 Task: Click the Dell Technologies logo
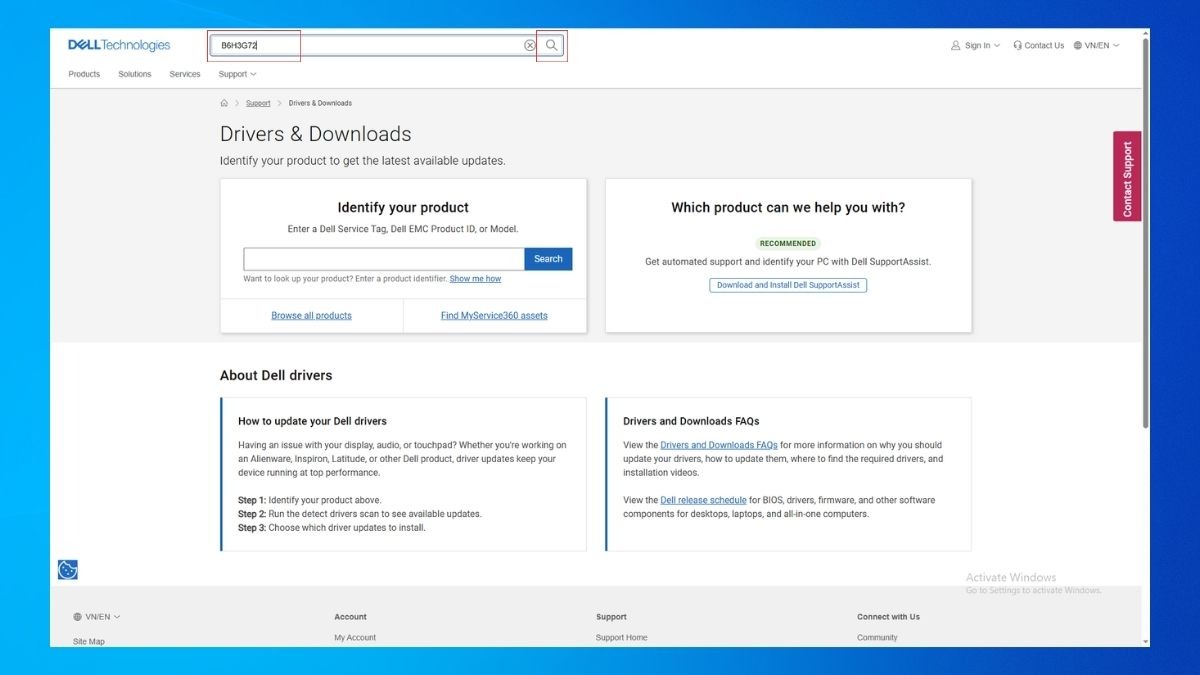(x=119, y=45)
